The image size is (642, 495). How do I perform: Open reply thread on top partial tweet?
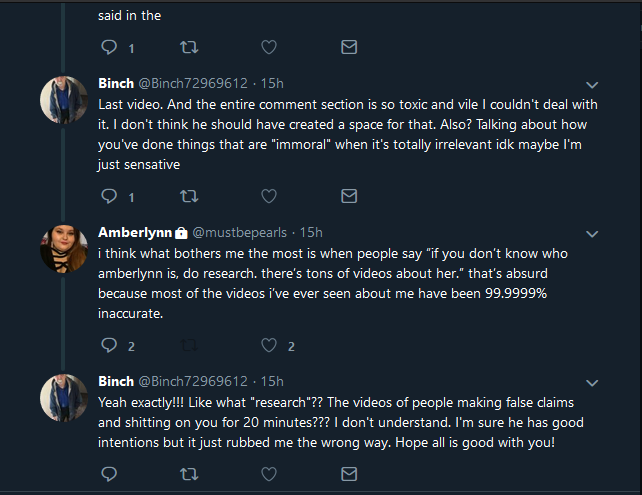pyautogui.click(x=109, y=47)
